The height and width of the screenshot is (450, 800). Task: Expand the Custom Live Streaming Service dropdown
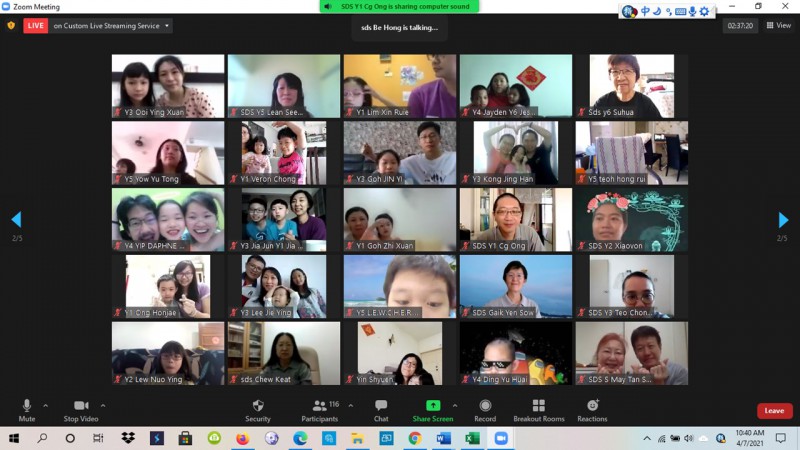165,26
